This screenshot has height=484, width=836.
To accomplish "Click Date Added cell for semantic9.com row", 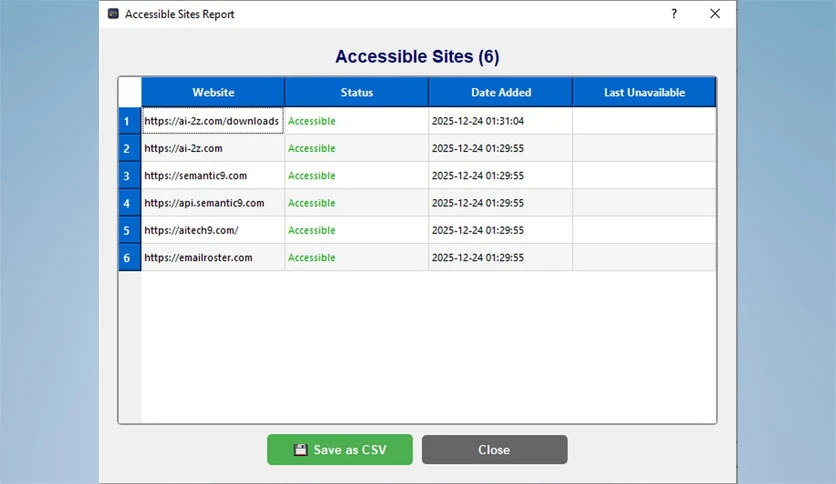I will pyautogui.click(x=501, y=175).
